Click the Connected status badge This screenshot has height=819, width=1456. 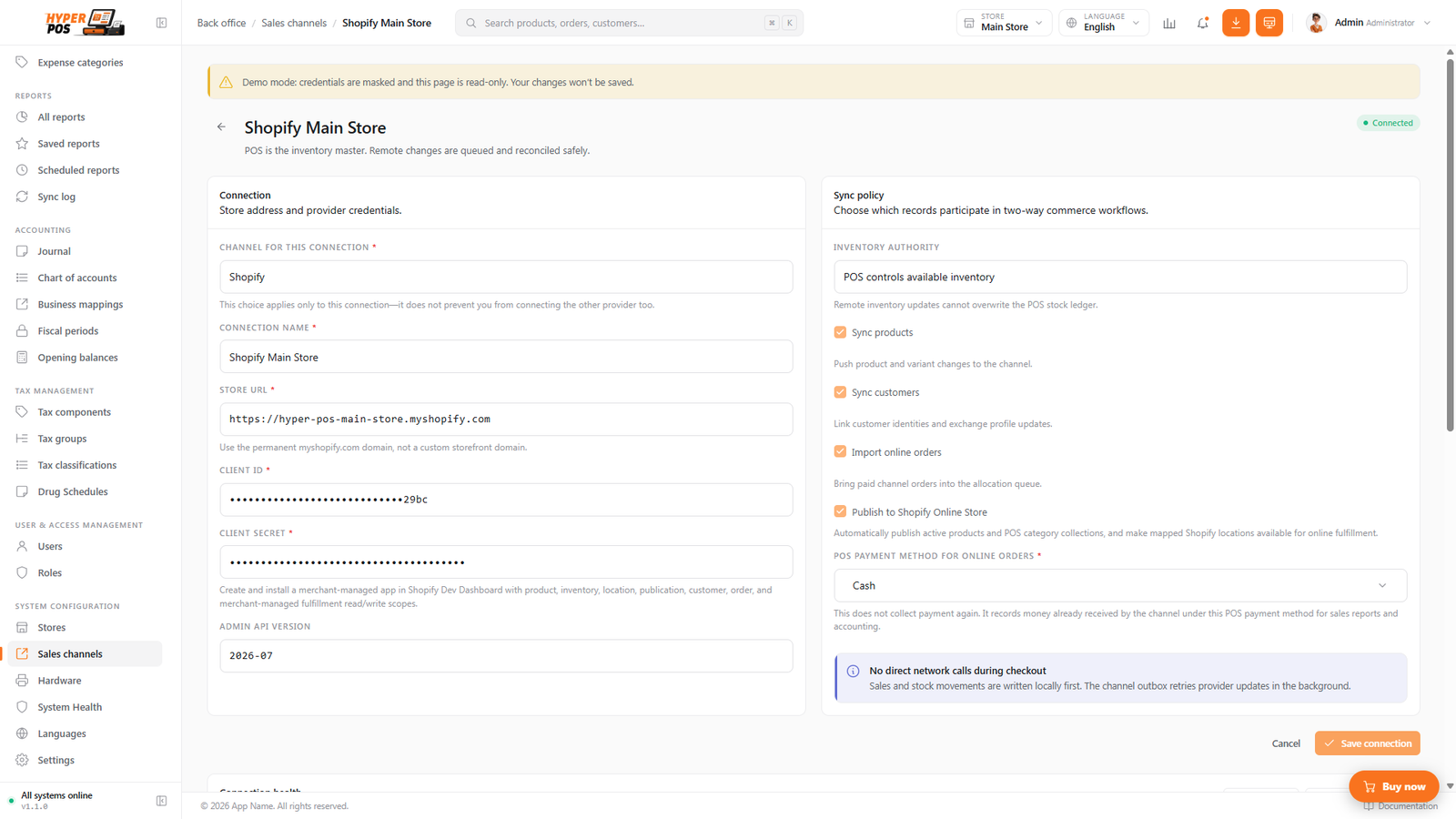pyautogui.click(x=1388, y=123)
